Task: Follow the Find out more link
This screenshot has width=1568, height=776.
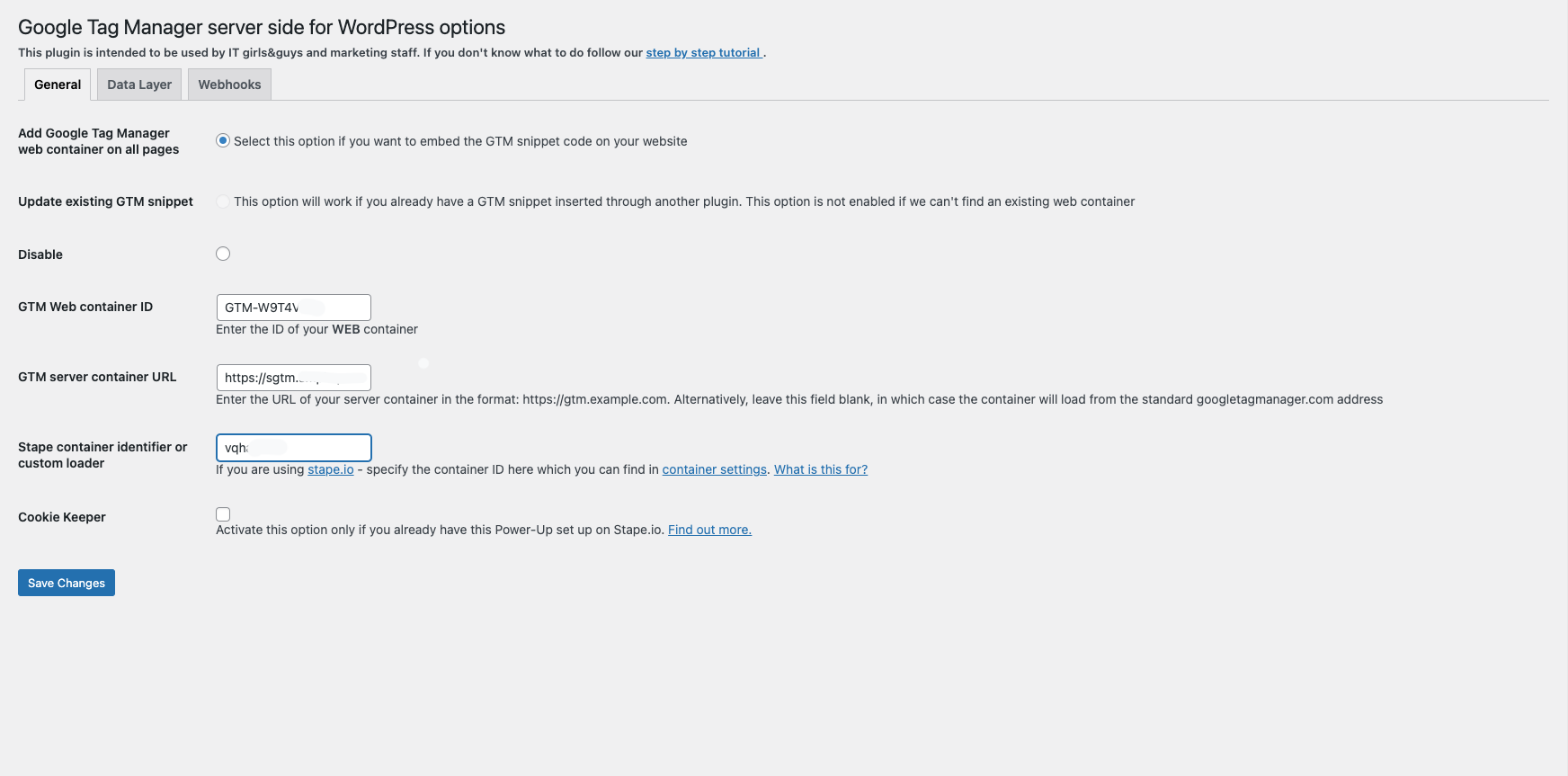Action: [708, 529]
